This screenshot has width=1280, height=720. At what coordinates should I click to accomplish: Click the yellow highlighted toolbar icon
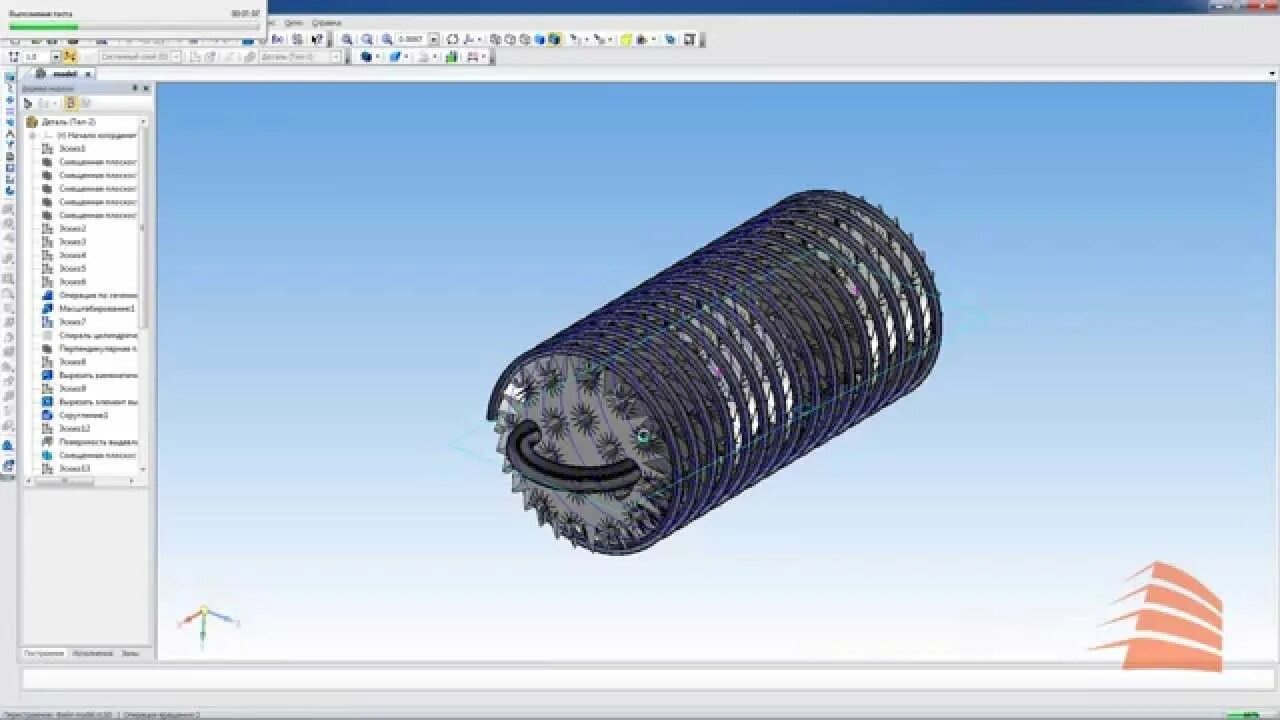tap(625, 39)
